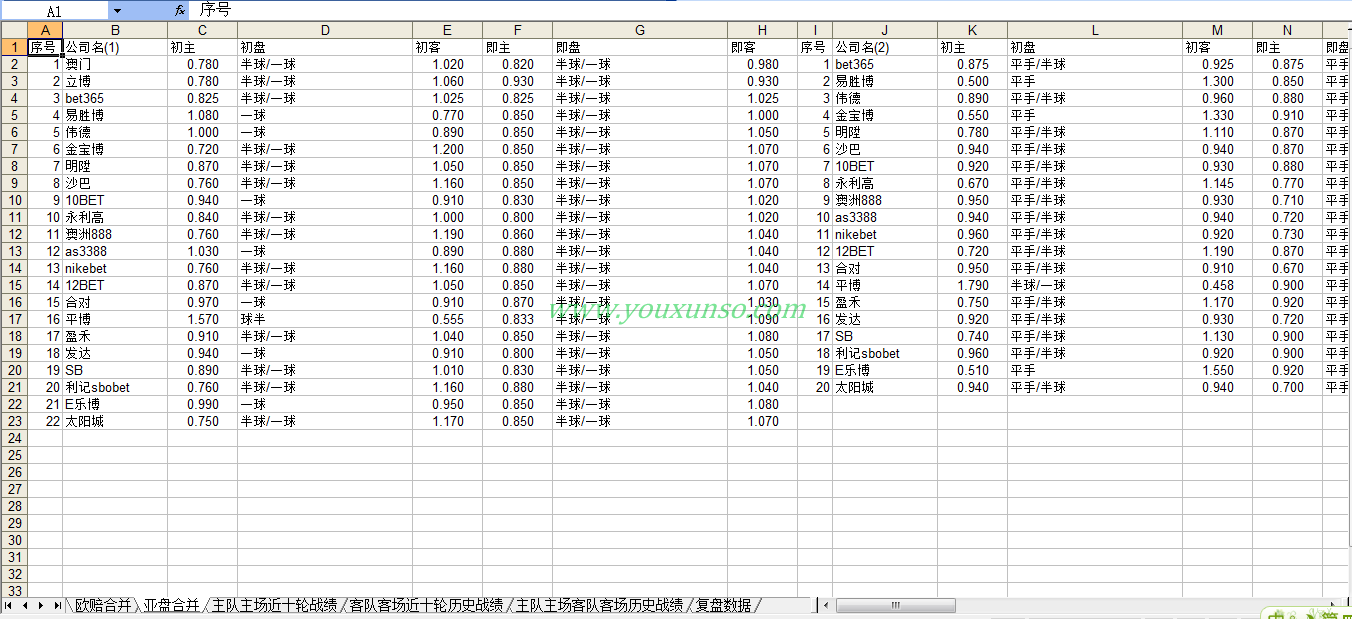Select column I header
The width and height of the screenshot is (1352, 619).
[x=815, y=30]
